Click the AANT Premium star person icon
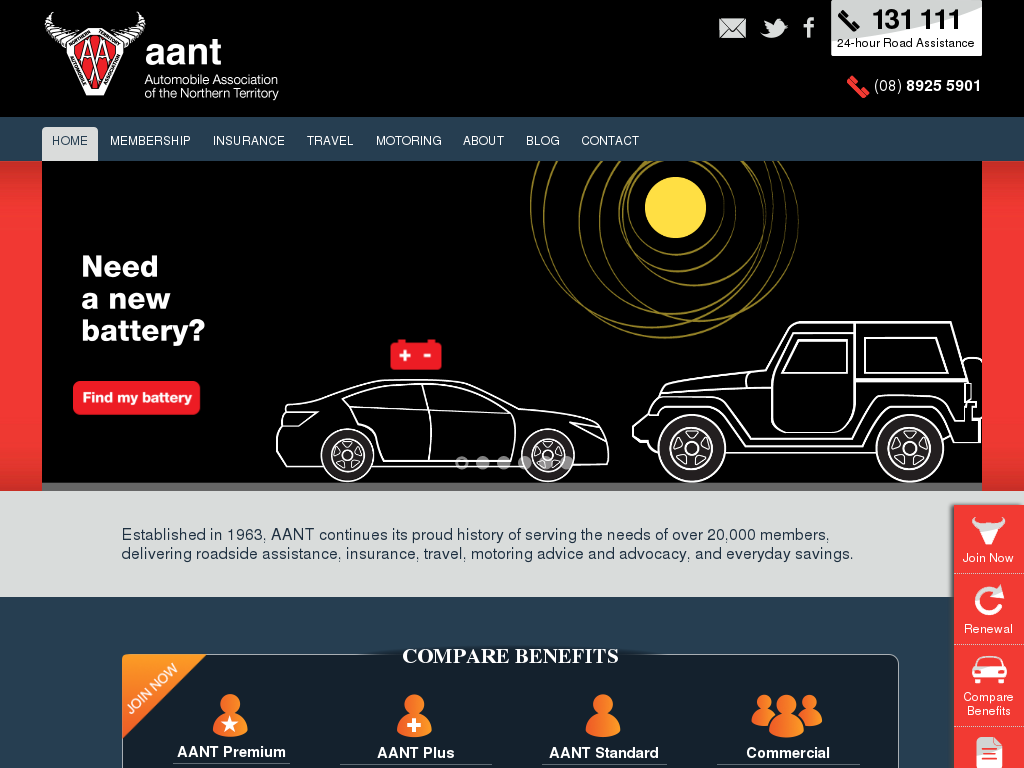Image resolution: width=1024 pixels, height=768 pixels. 230,715
